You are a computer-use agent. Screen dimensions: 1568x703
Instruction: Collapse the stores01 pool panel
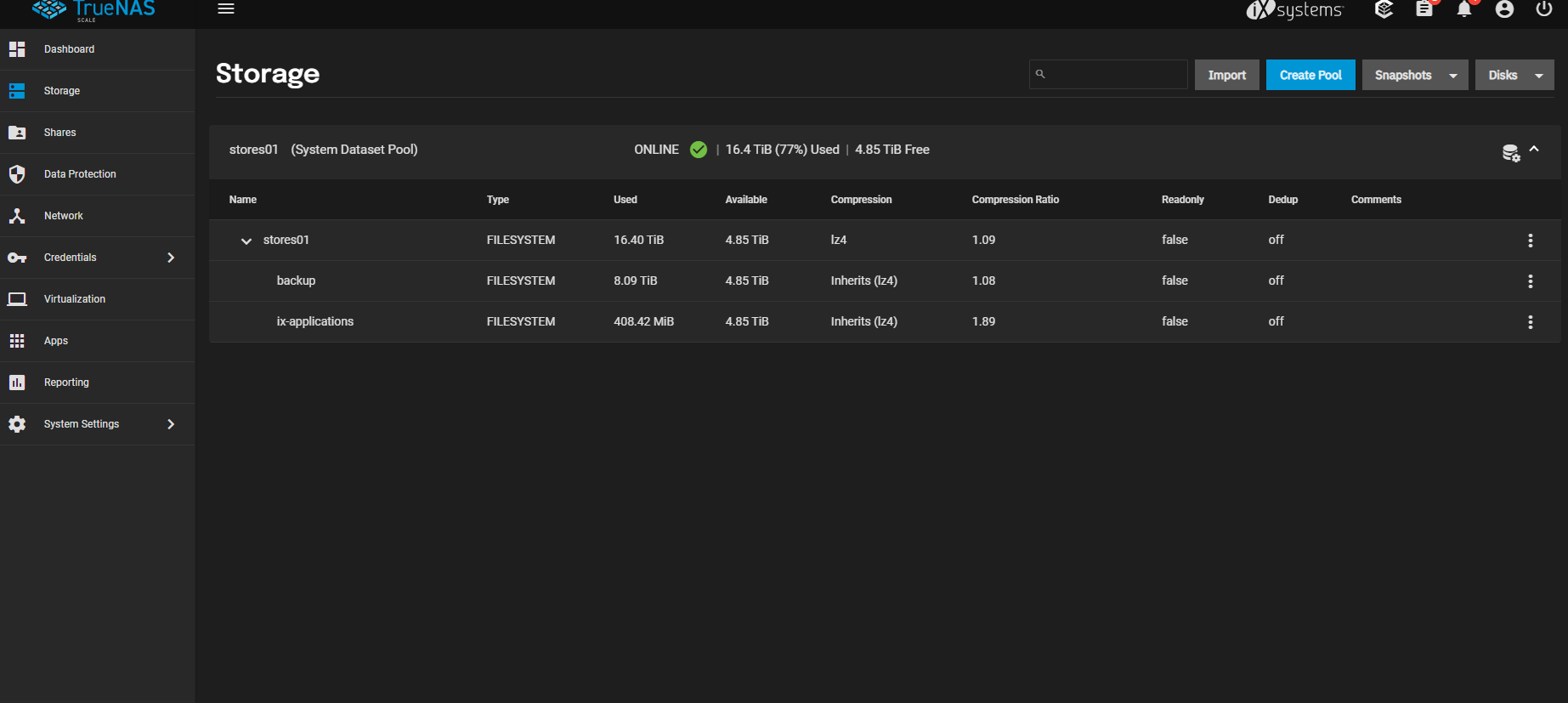click(1534, 150)
